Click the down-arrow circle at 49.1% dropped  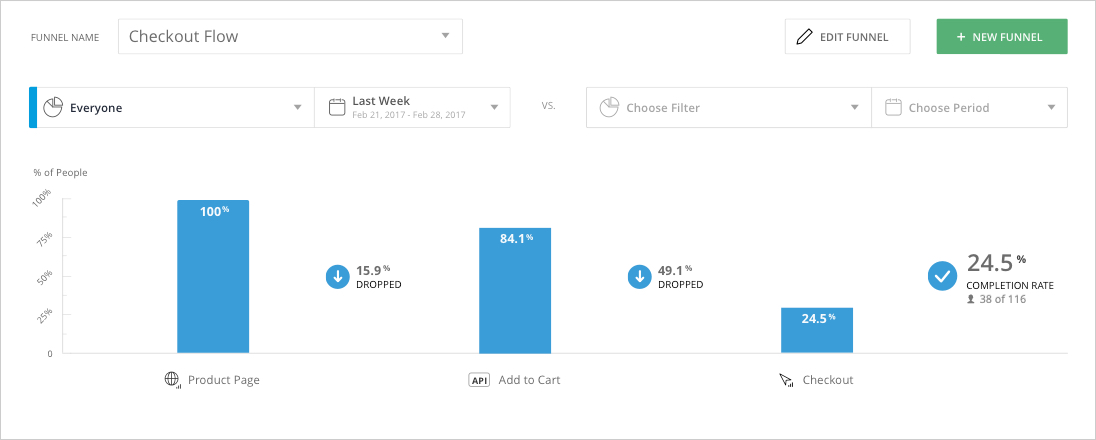coord(640,276)
